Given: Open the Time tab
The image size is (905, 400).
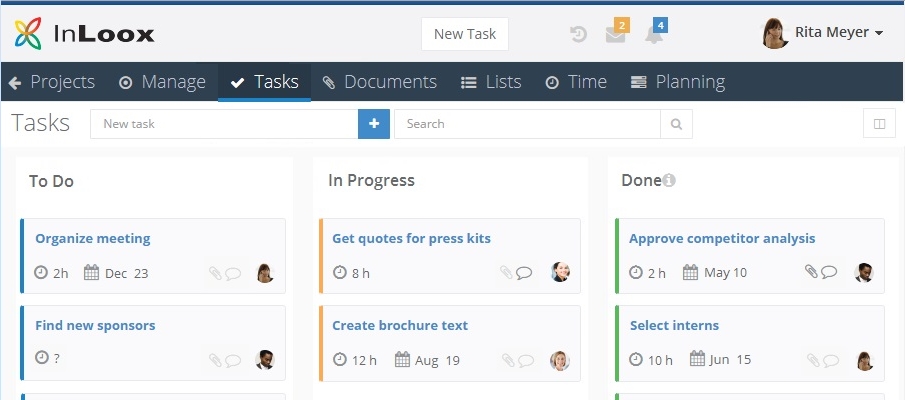Looking at the screenshot, I should click(576, 82).
